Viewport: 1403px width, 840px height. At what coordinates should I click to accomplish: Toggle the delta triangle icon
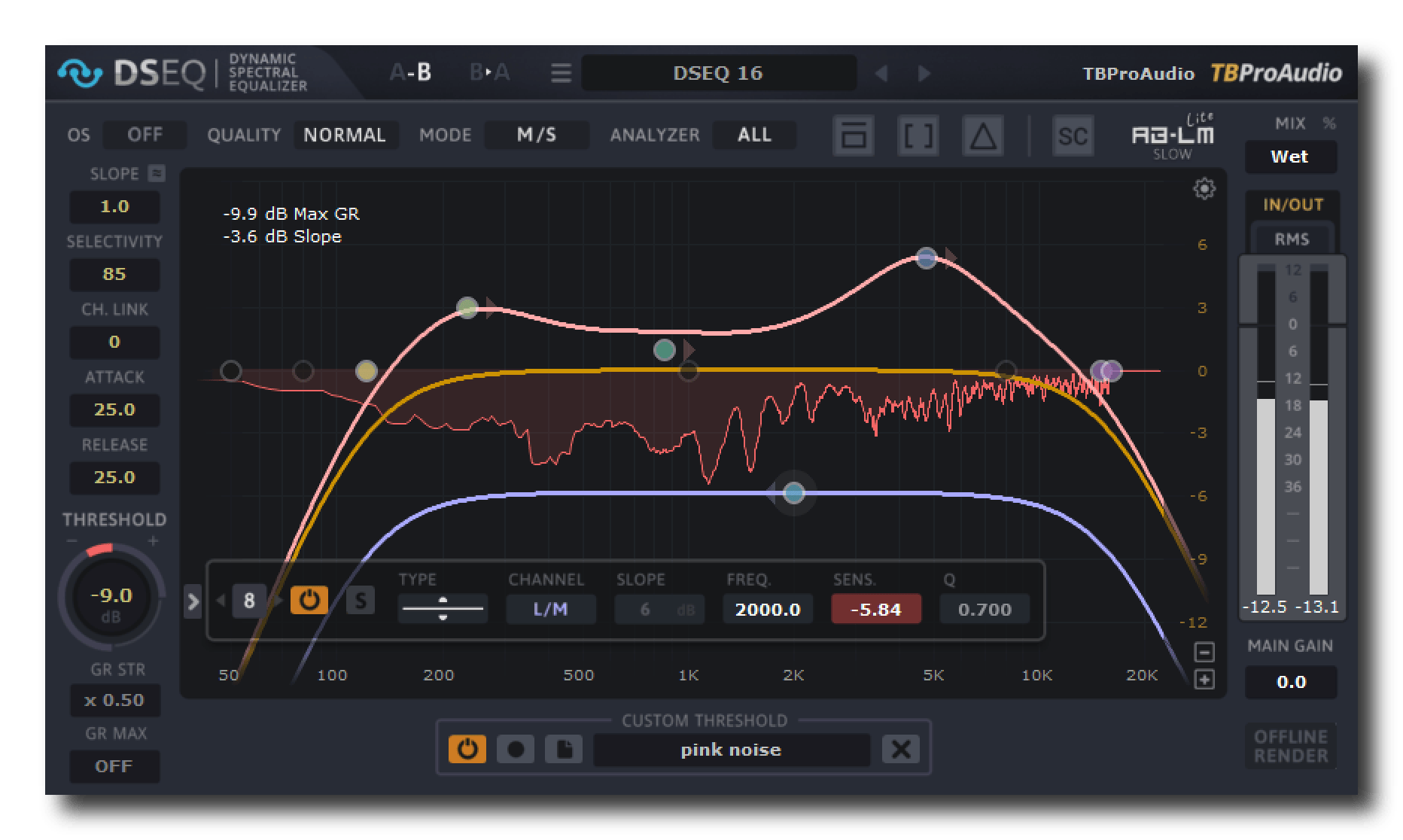[983, 136]
